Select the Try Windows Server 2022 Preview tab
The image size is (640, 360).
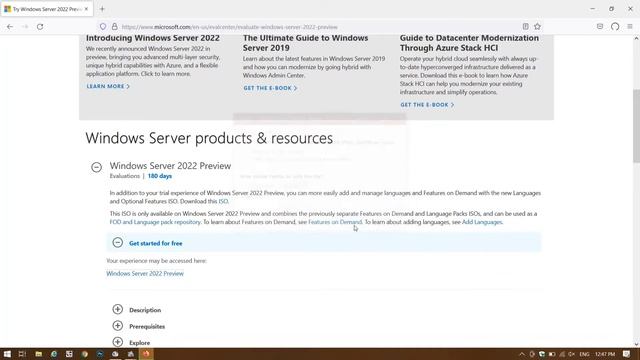47,9
